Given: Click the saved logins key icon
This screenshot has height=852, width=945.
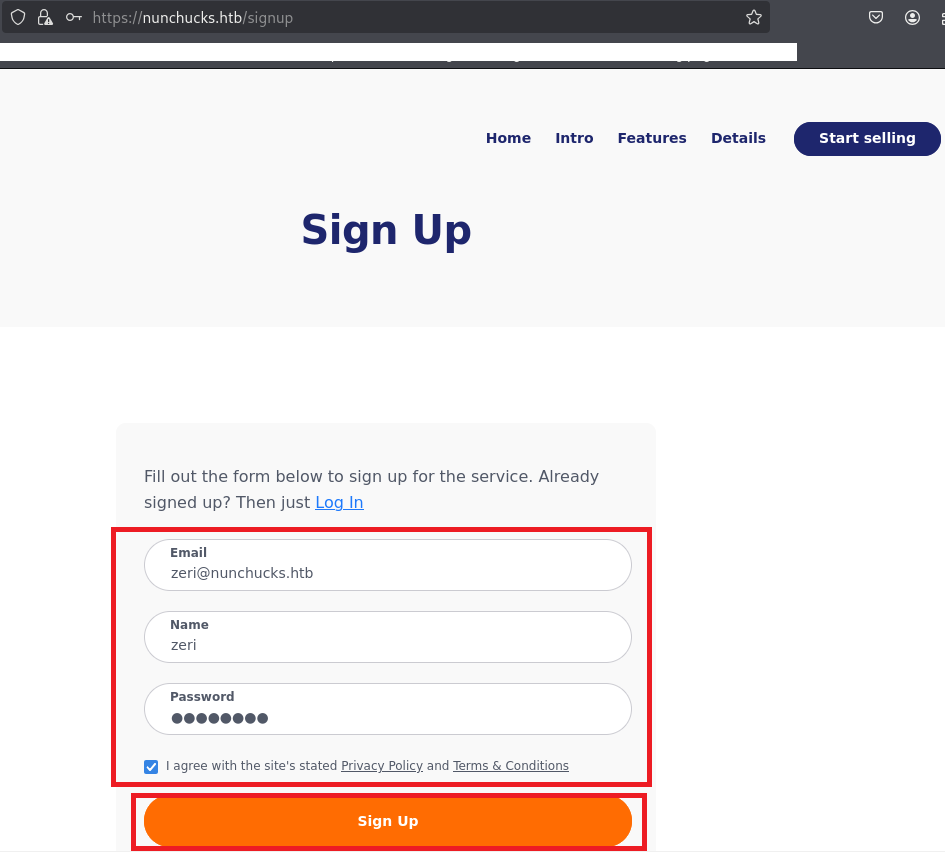Looking at the screenshot, I should click(x=74, y=17).
